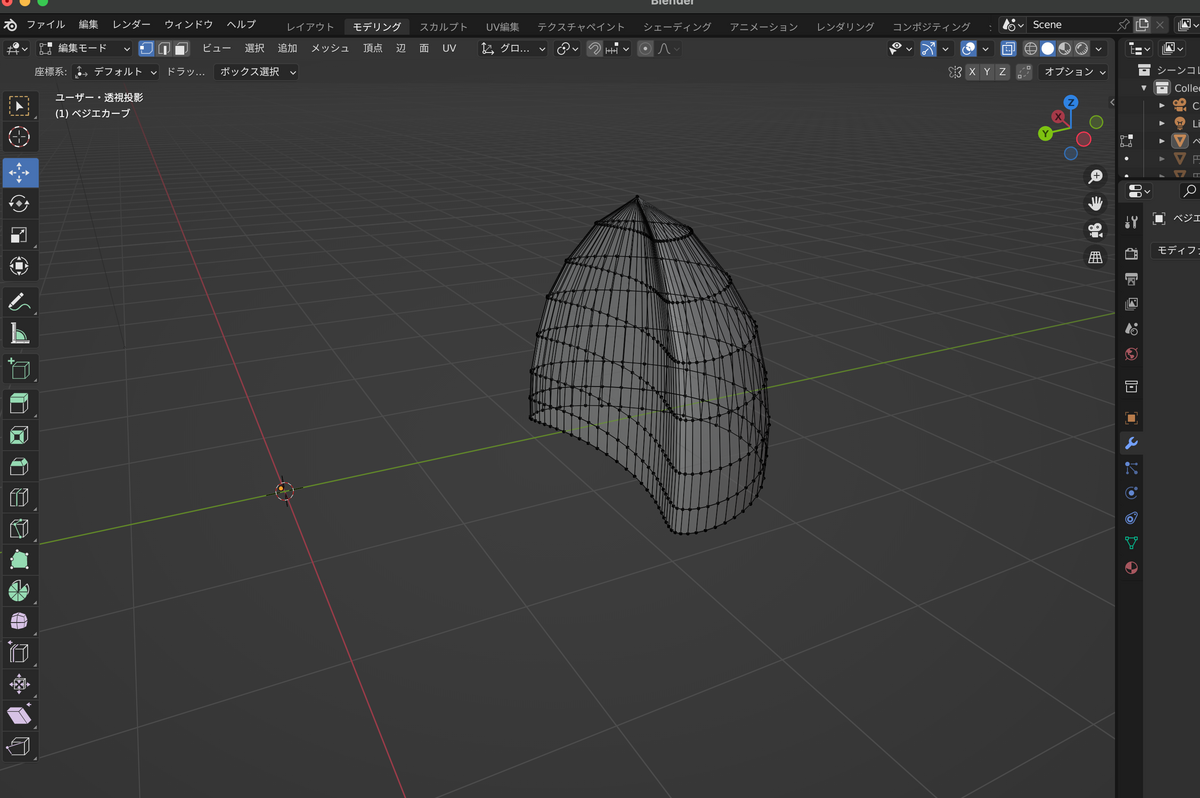The width and height of the screenshot is (1200, 798).
Task: Select the Poly Build tool
Action: click(x=19, y=560)
